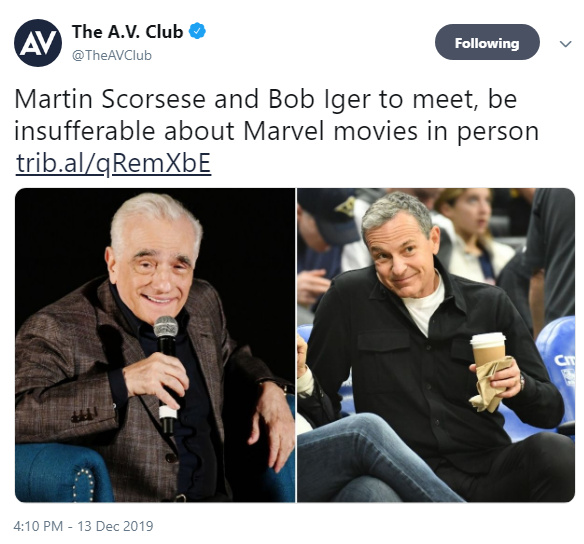584x544 pixels.
Task: View right photo of man holding coffee
Action: click(436, 345)
